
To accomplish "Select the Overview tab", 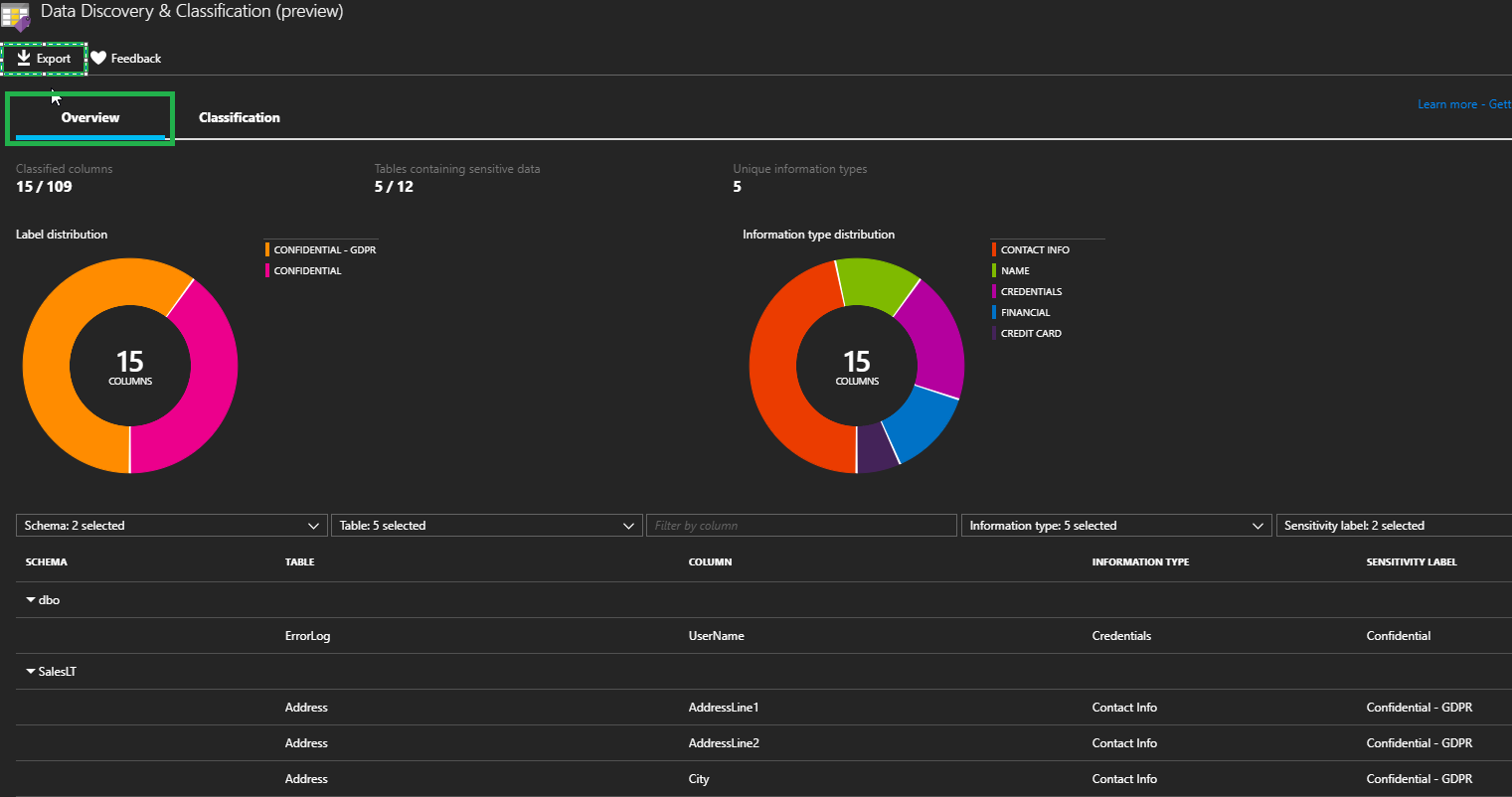I will (90, 117).
